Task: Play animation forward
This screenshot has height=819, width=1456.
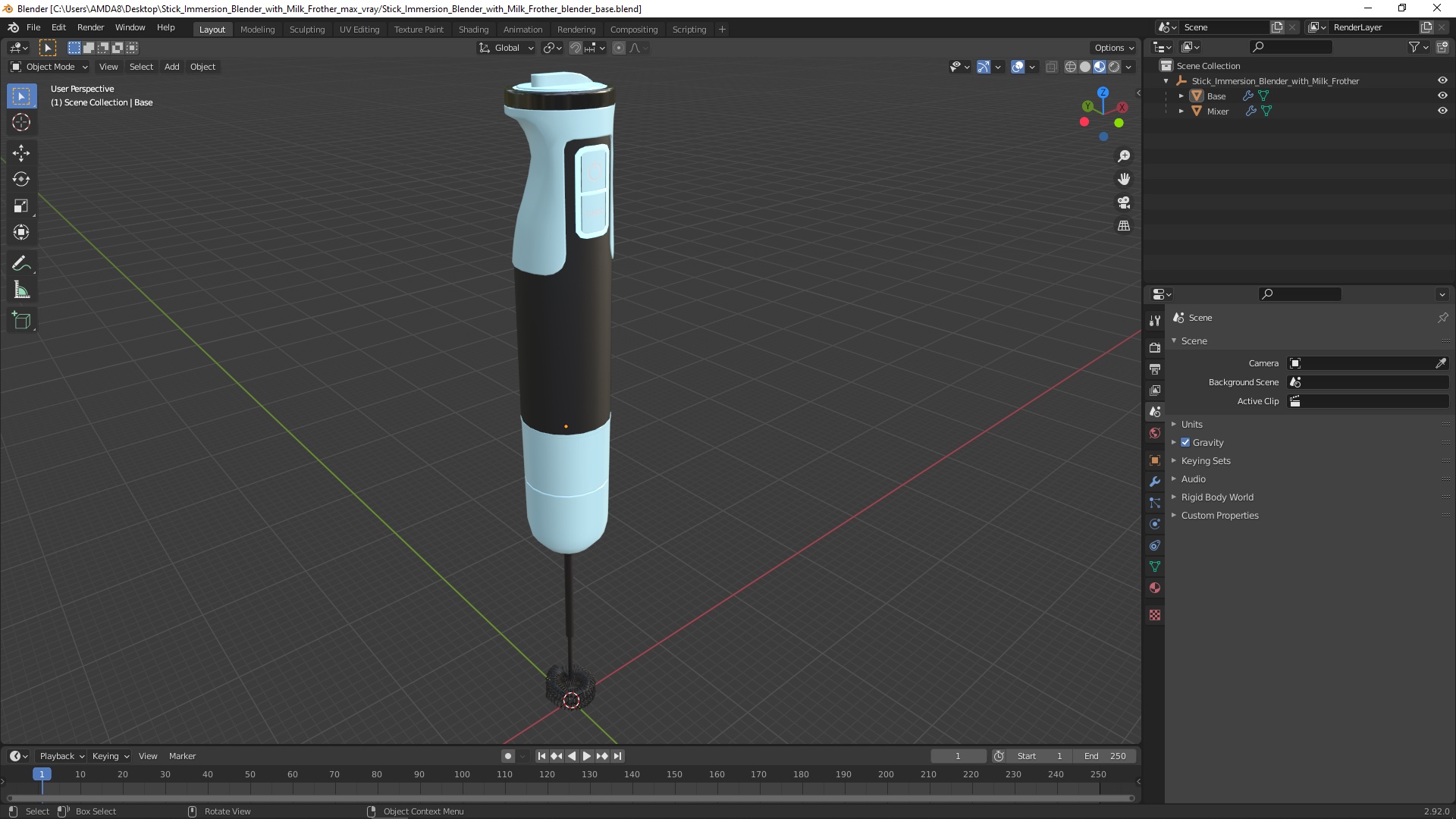Action: pos(587,756)
